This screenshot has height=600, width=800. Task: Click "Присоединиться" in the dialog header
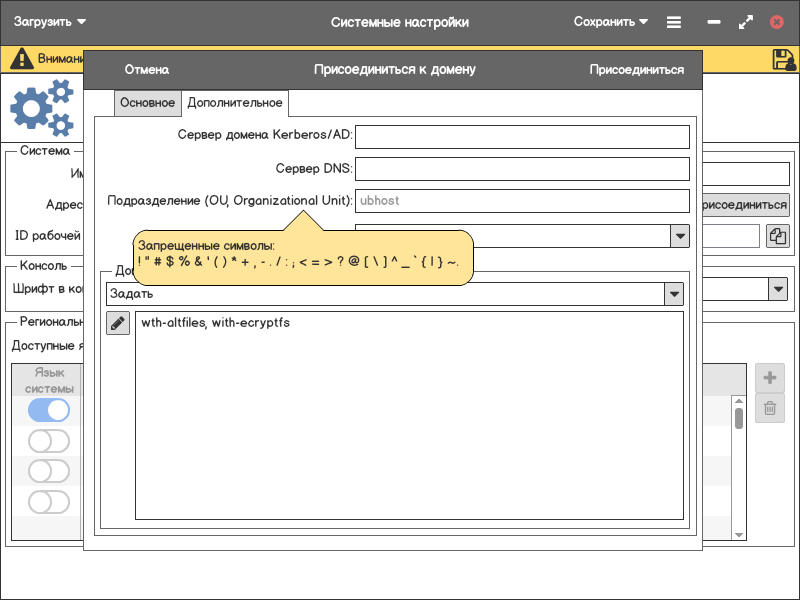[636, 70]
